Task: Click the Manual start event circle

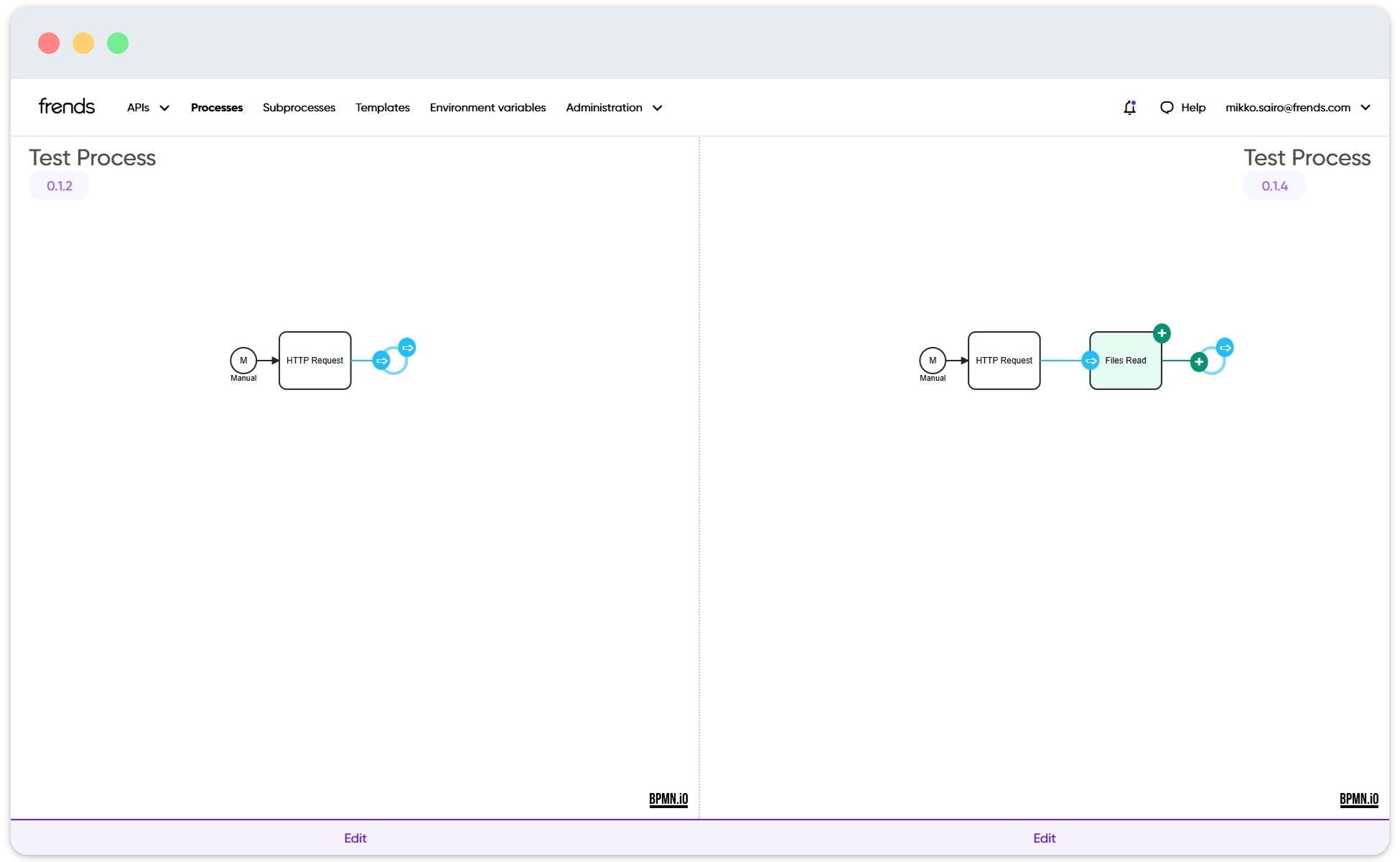Action: point(243,361)
